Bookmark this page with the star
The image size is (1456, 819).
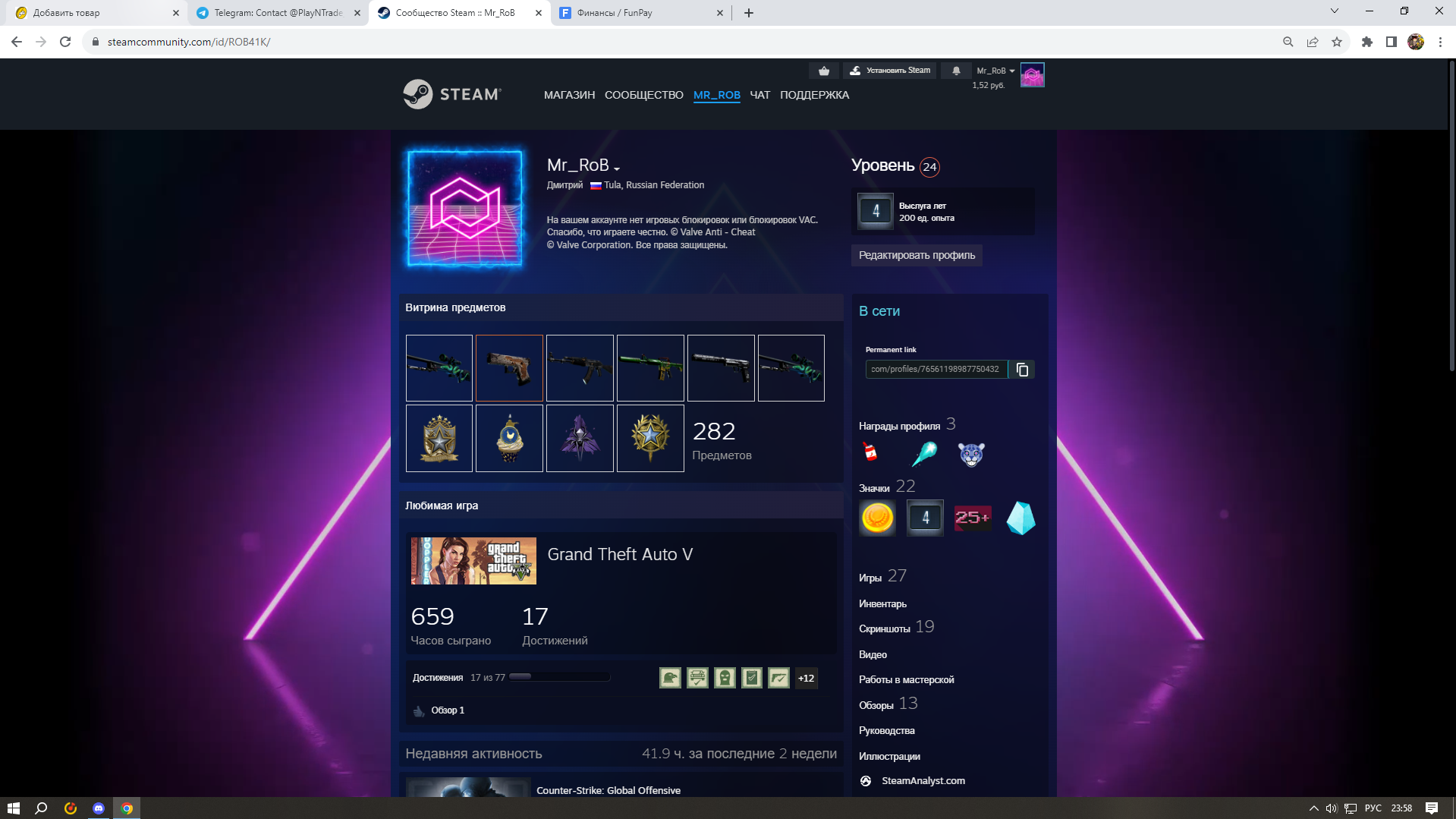pos(1336,42)
